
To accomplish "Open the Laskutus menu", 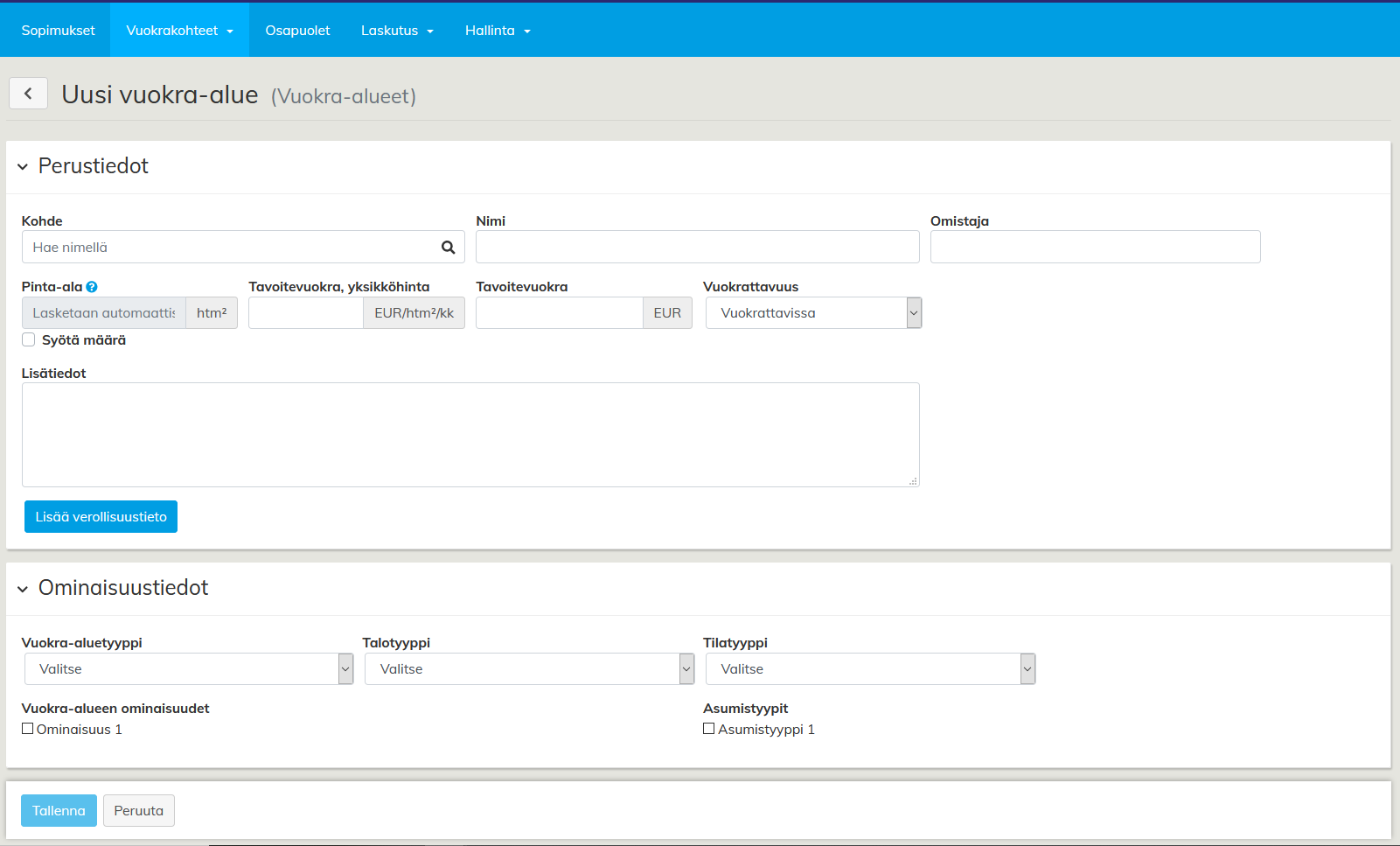I will tap(397, 31).
